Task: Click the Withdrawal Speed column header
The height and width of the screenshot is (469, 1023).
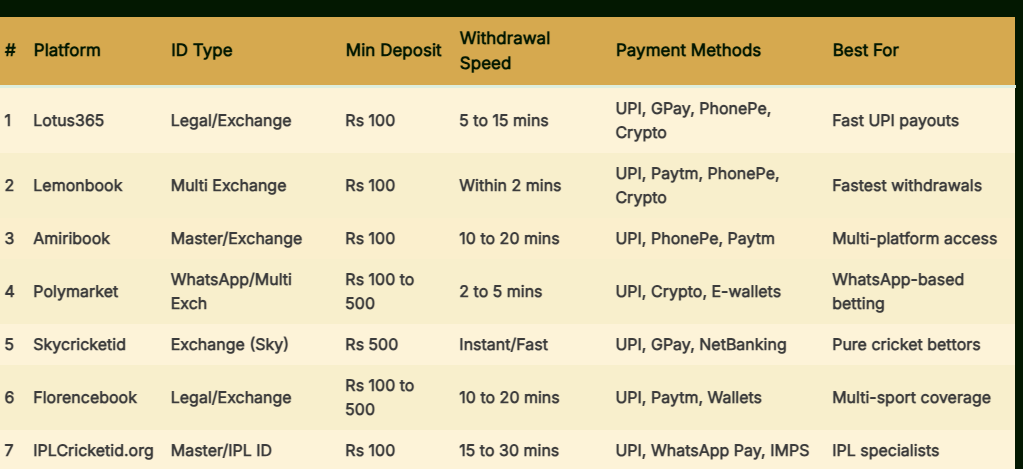Action: (x=504, y=50)
